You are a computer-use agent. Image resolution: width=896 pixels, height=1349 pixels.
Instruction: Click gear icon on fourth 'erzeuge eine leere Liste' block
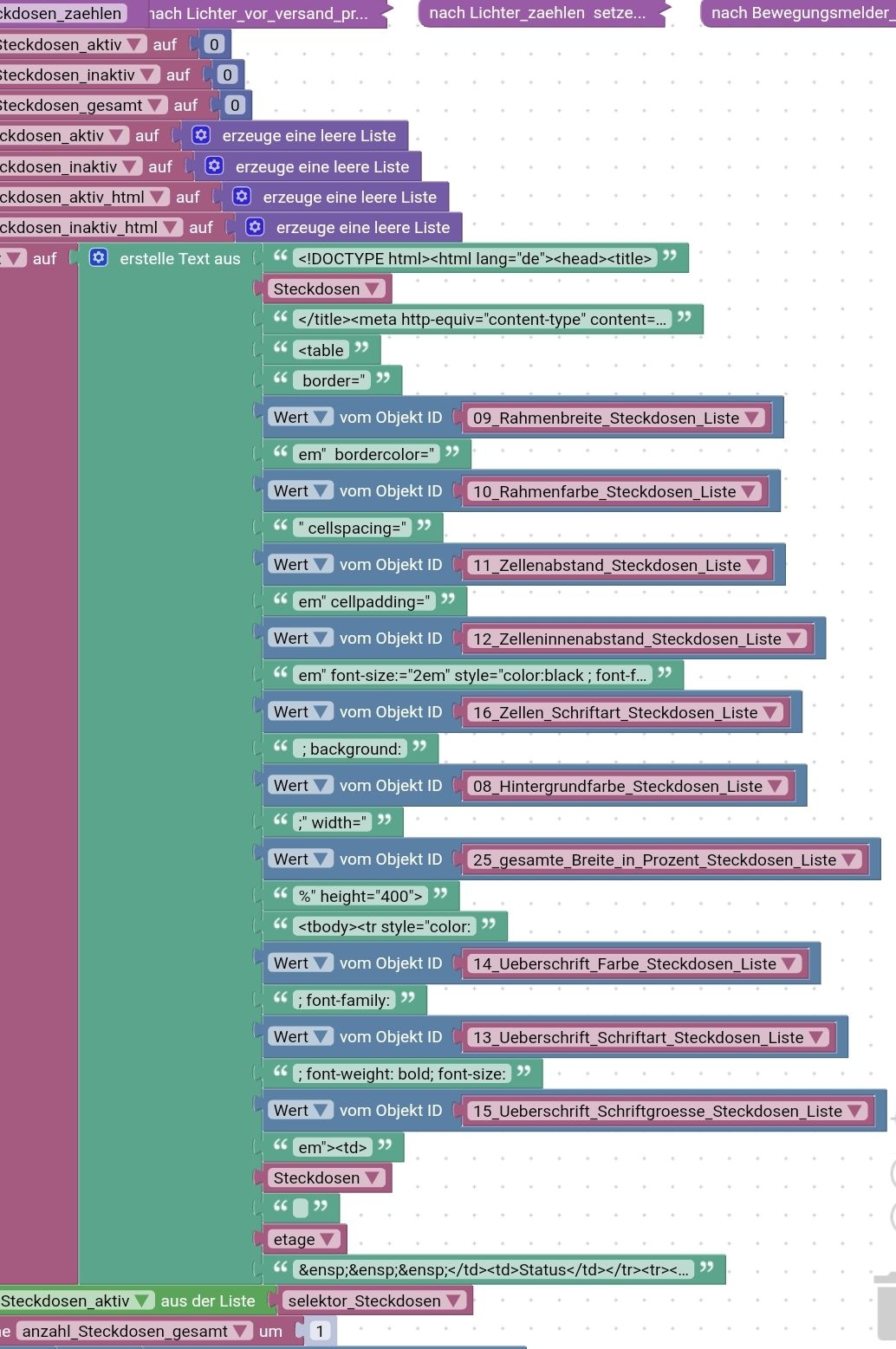click(x=255, y=226)
